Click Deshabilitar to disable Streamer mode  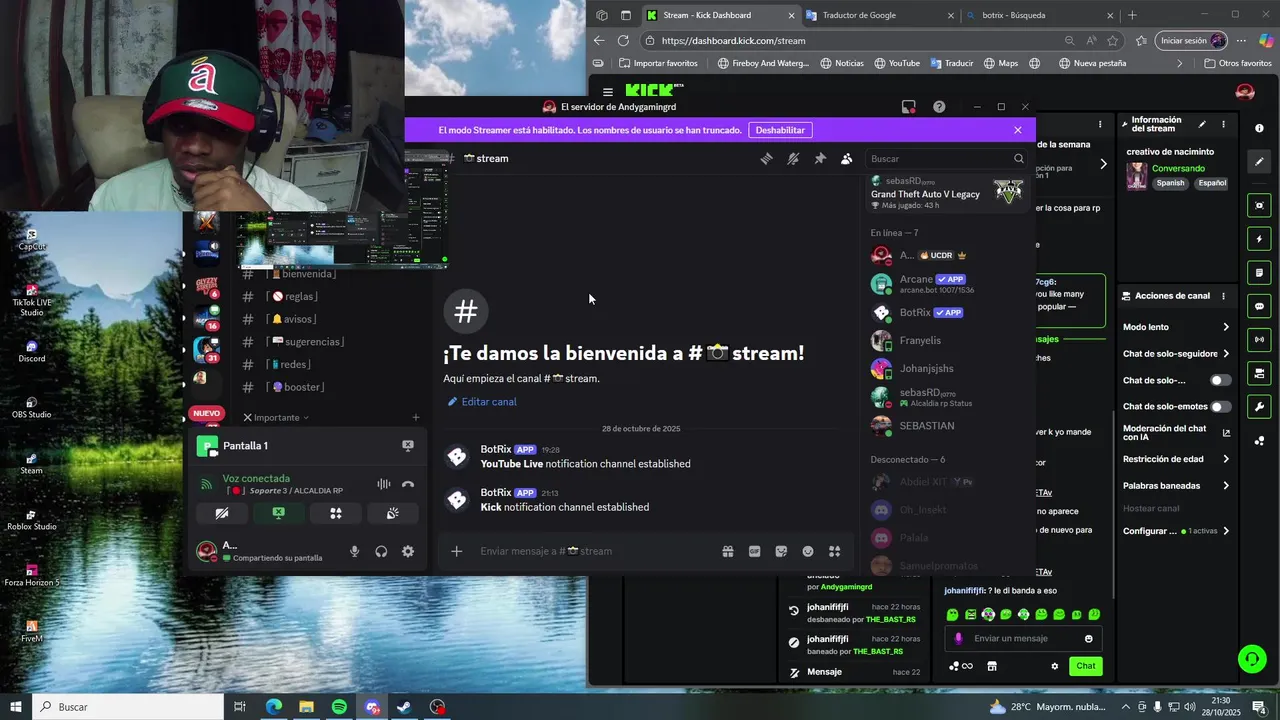point(780,130)
